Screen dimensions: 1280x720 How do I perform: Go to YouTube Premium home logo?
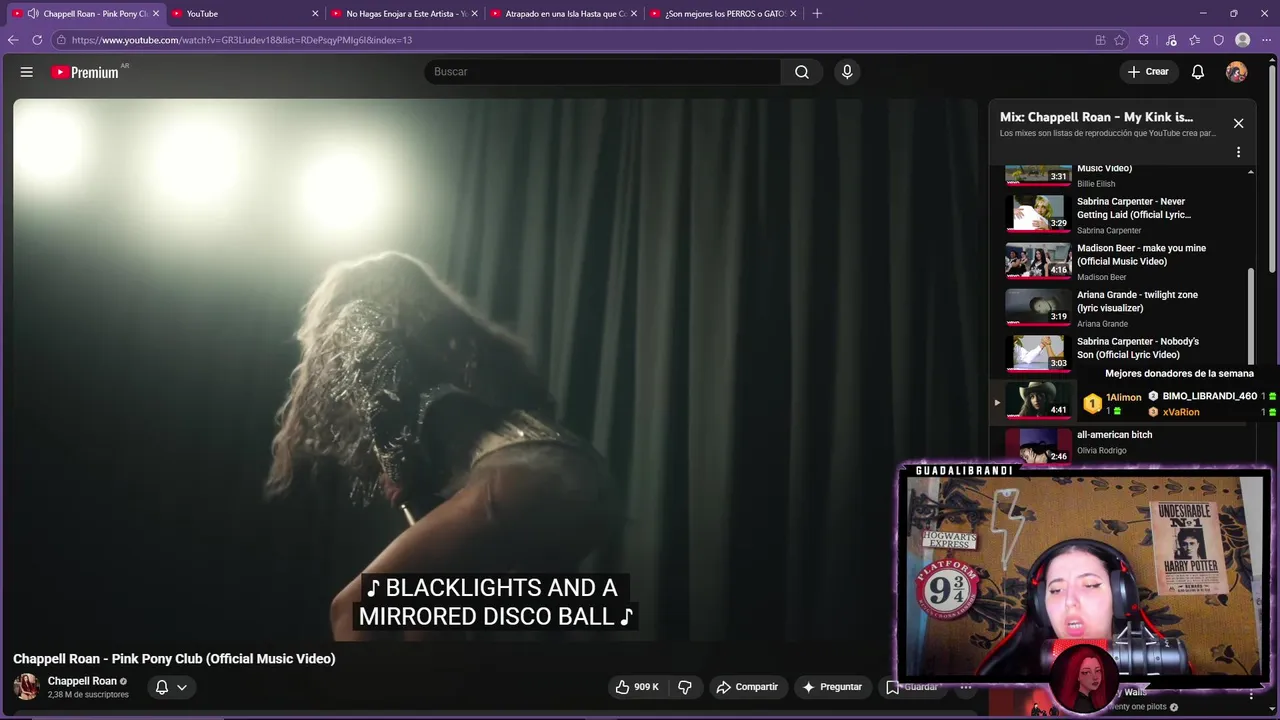pyautogui.click(x=88, y=72)
